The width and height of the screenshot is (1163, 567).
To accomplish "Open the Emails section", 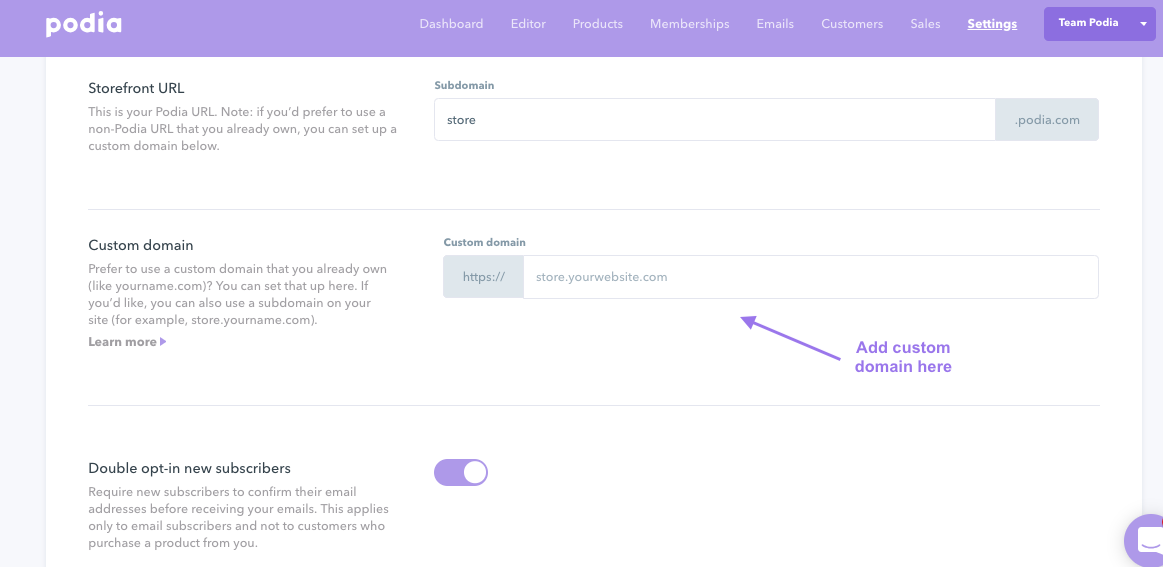I will pyautogui.click(x=775, y=24).
